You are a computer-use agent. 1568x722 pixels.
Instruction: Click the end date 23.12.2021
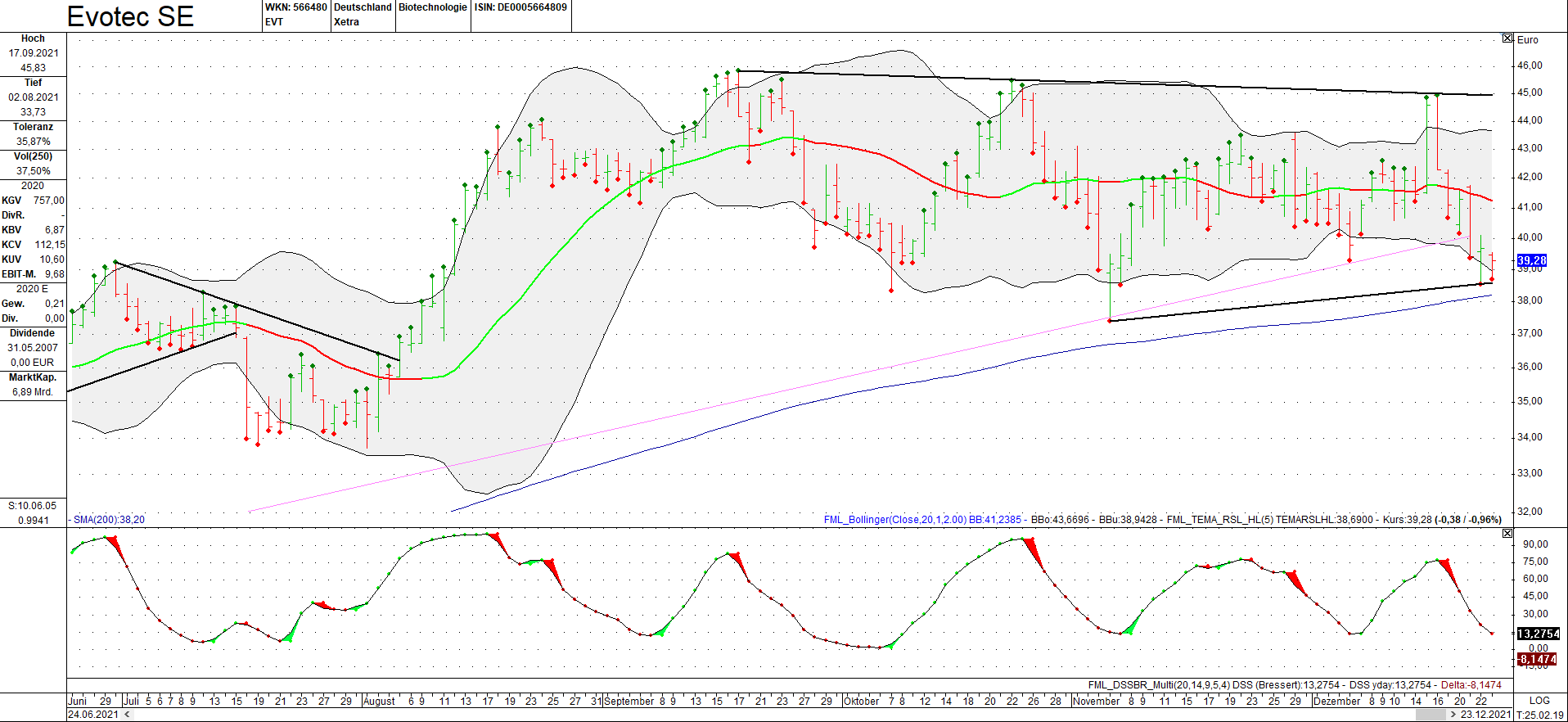click(x=1486, y=715)
